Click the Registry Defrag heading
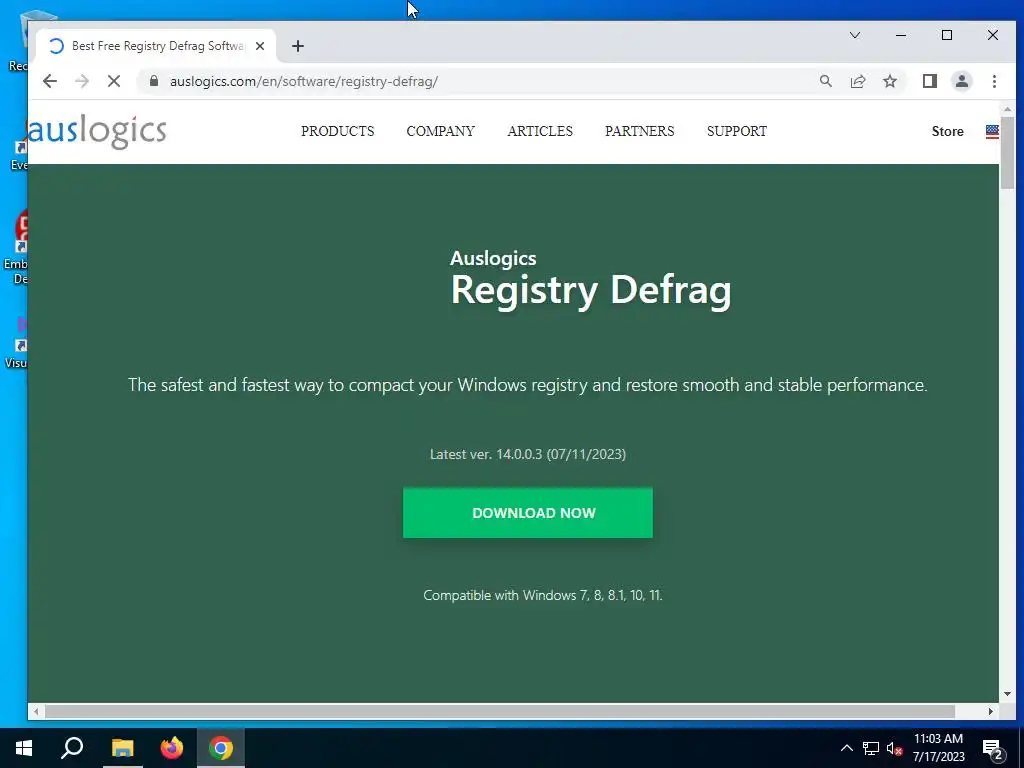This screenshot has height=768, width=1024. coord(591,290)
